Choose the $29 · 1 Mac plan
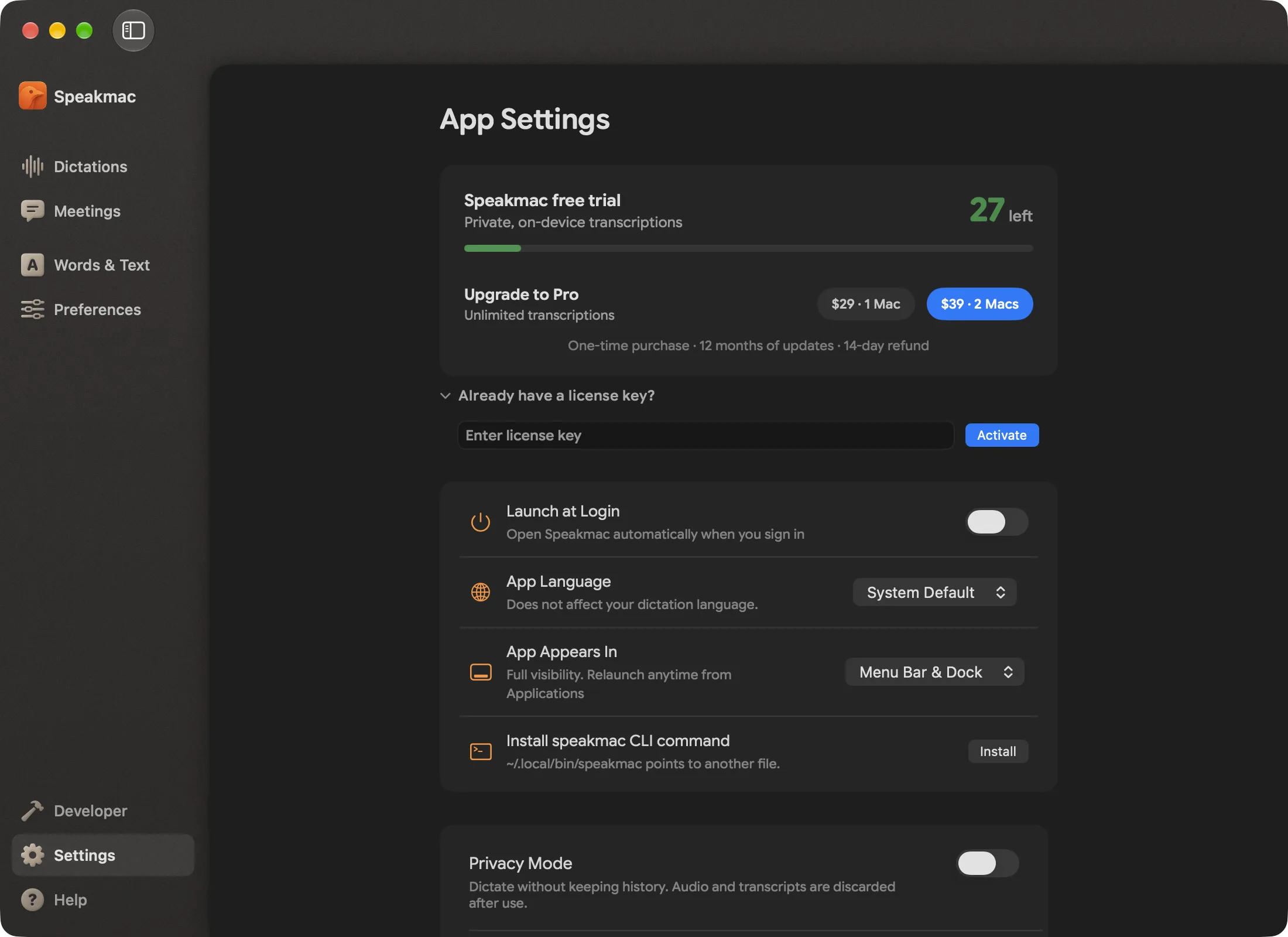The image size is (1288, 937). 866,304
